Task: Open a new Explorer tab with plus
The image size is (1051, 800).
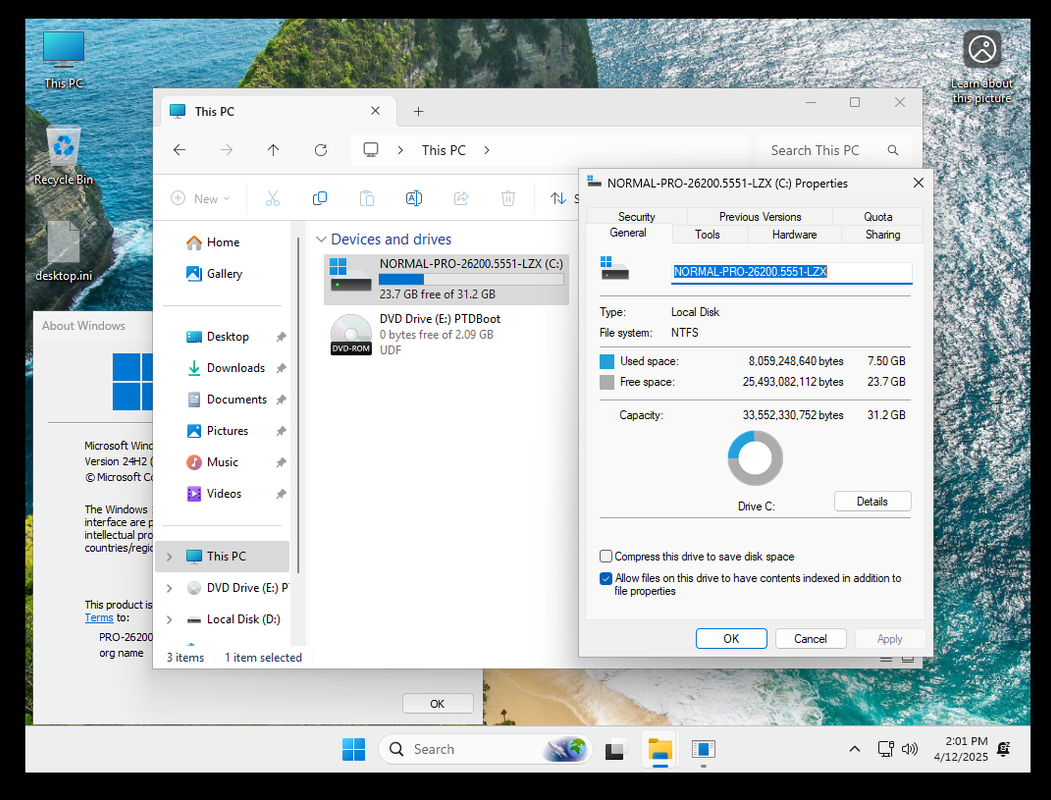Action: pos(418,111)
